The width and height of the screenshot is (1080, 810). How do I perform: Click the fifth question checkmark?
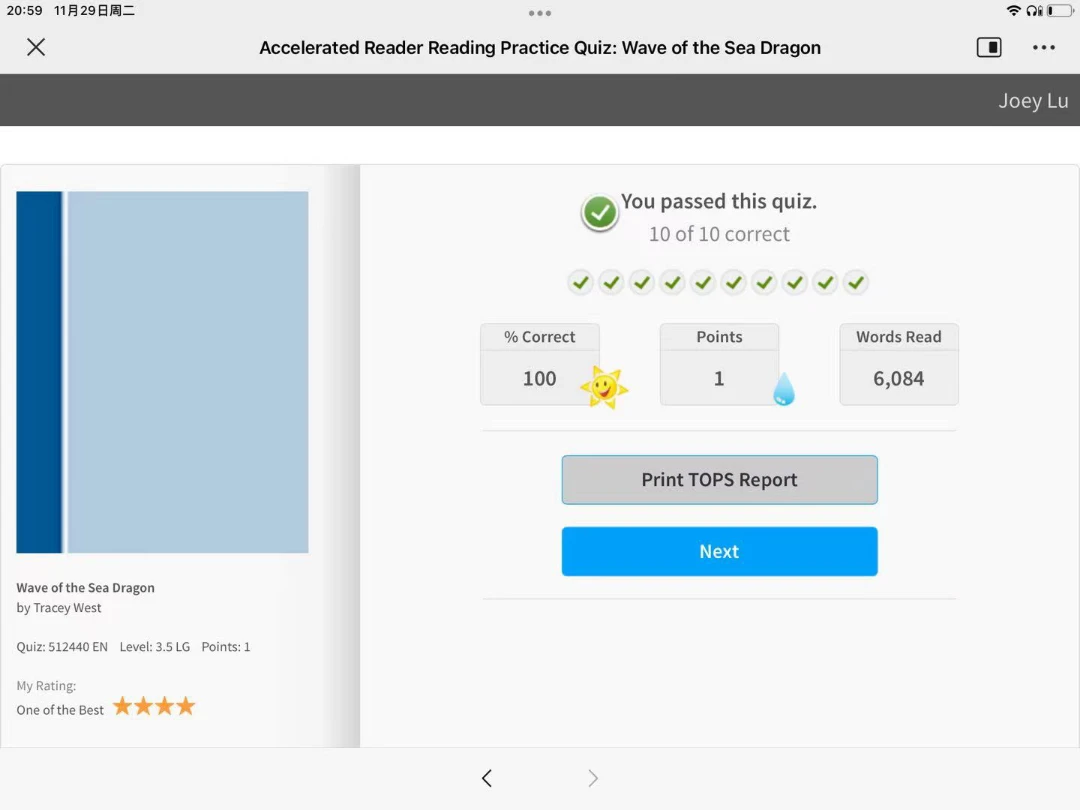pos(703,282)
